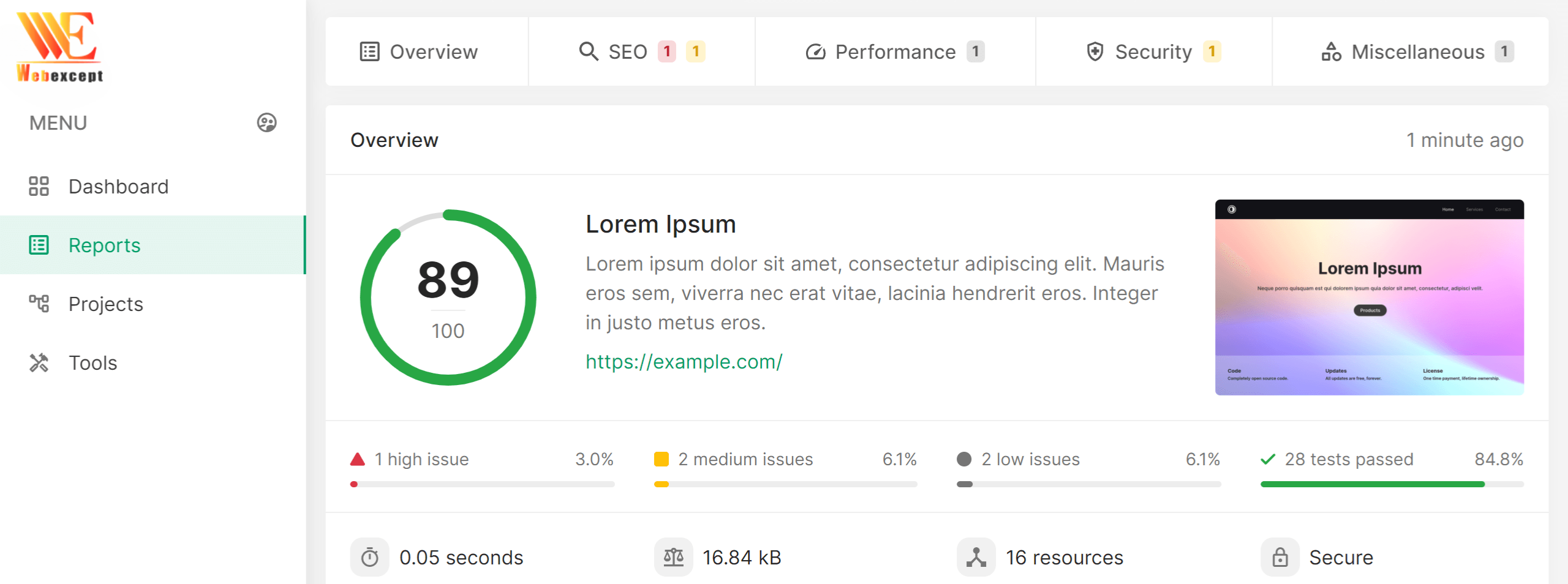The width and height of the screenshot is (1568, 584).
Task: Toggle the theme icon next to MENU
Action: [266, 122]
